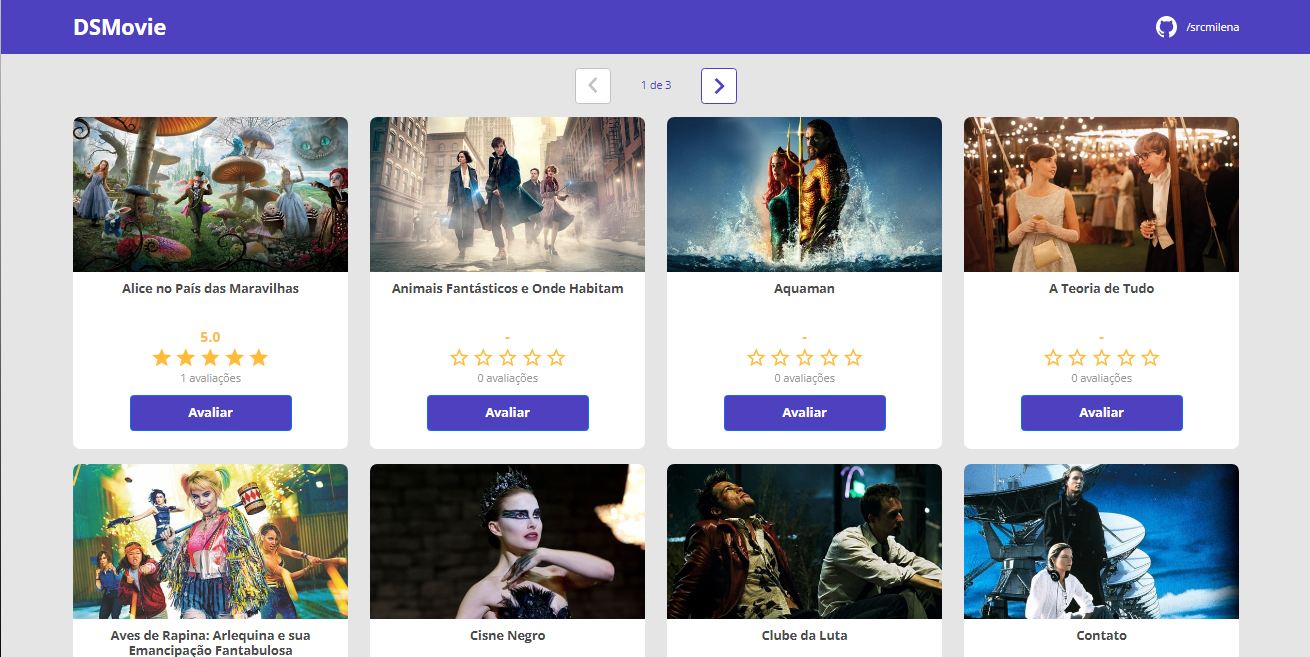Click the 'A Teoria de Tudo' title
This screenshot has width=1310, height=657.
point(1101,289)
